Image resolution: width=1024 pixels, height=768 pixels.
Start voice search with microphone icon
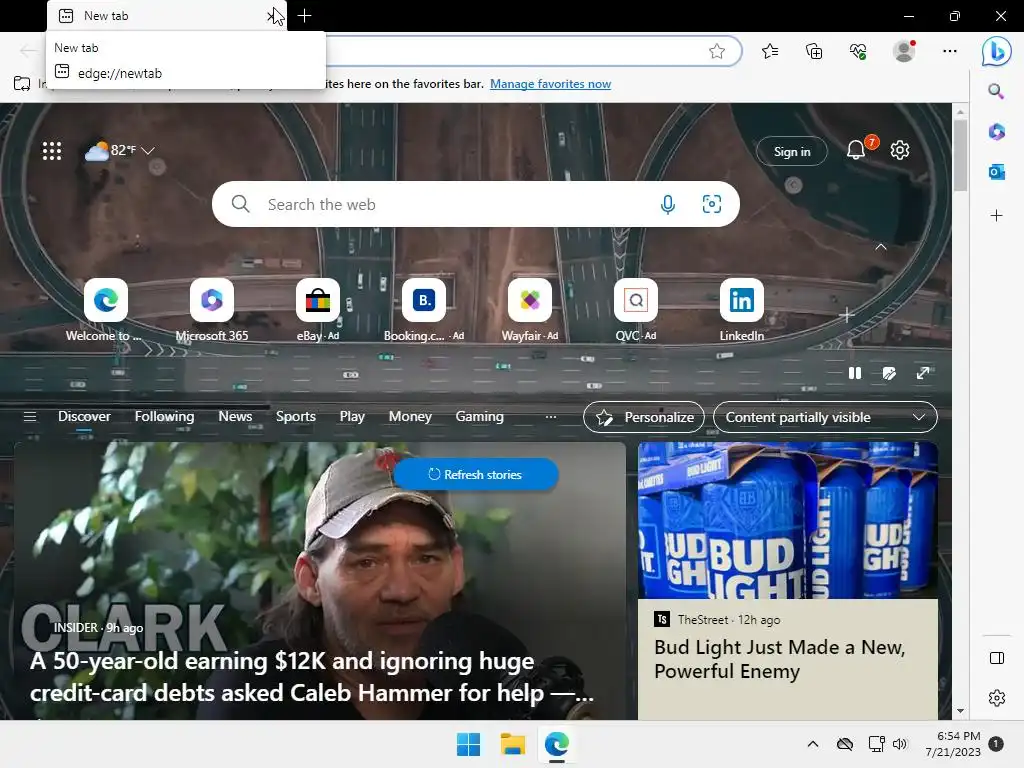pyautogui.click(x=667, y=204)
